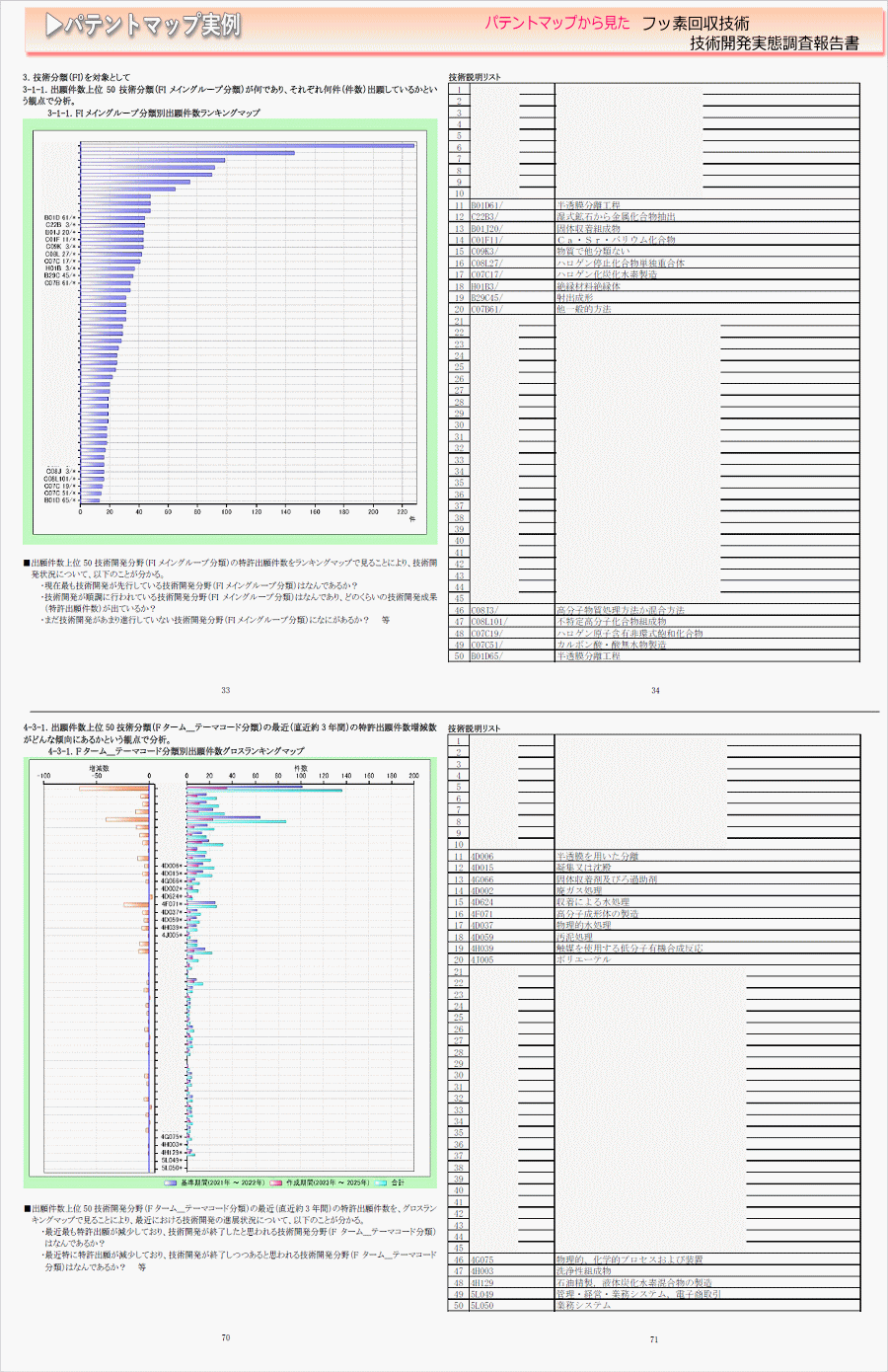Select the 4F071 code cell
Image resolution: width=888 pixels, height=1372 pixels.
[x=482, y=914]
